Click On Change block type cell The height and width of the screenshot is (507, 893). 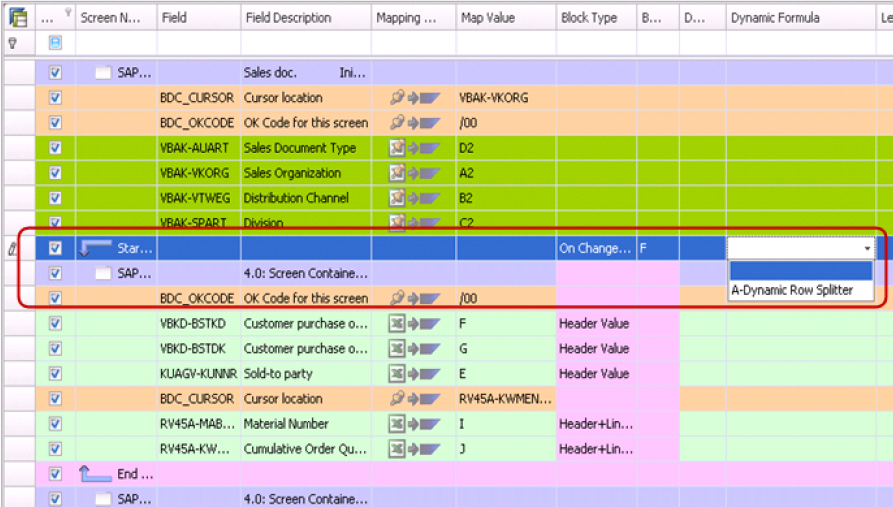(595, 248)
